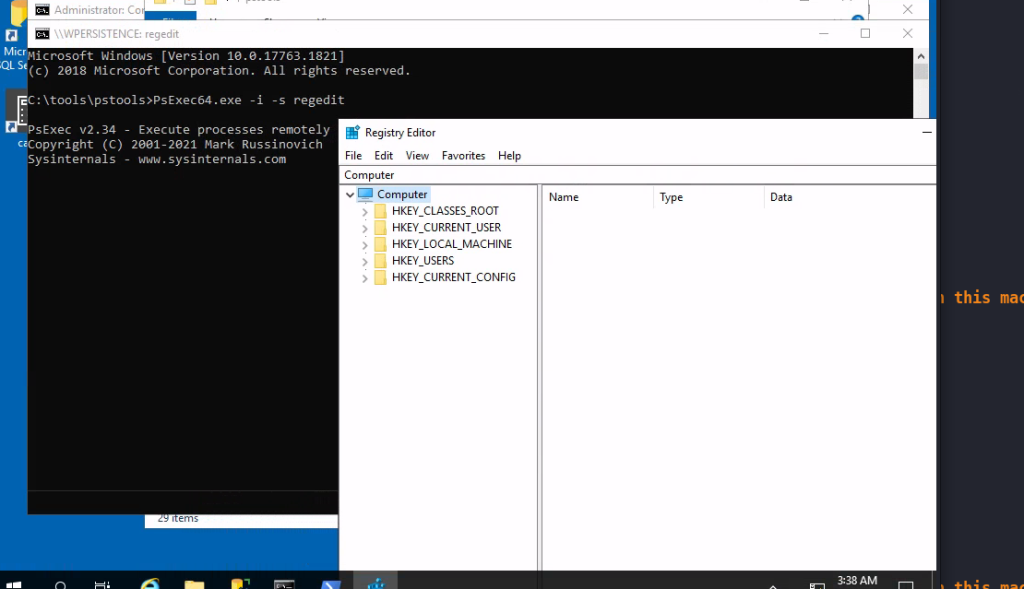Click the '29 items' status in File Explorer

tap(178, 518)
